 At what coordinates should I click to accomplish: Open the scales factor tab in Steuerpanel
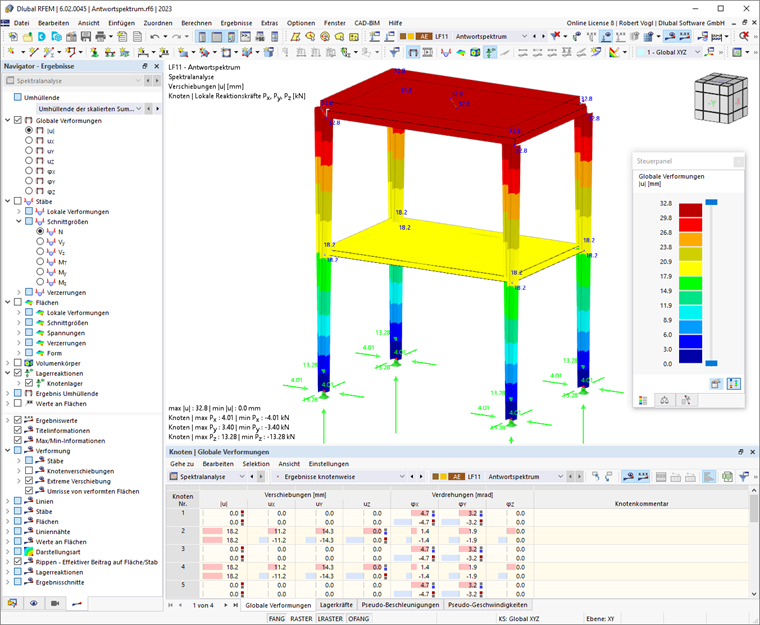point(665,400)
